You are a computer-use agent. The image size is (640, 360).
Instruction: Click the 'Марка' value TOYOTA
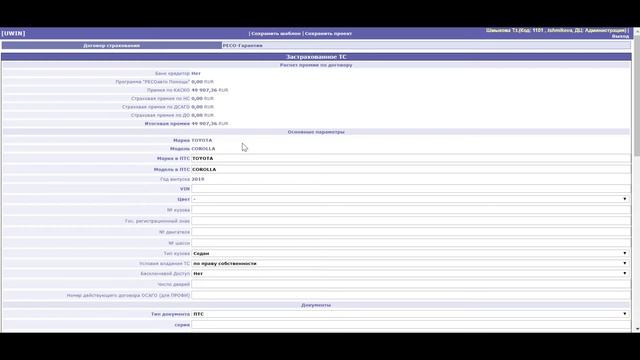(x=202, y=140)
